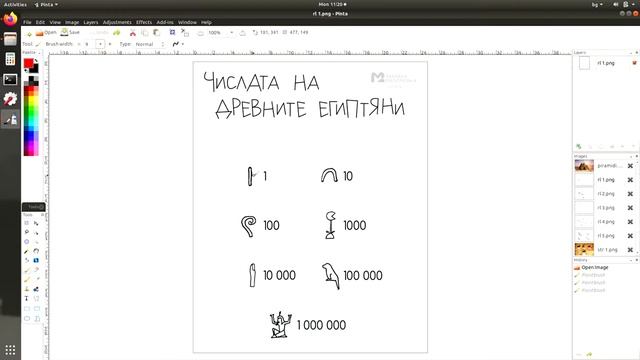Click the Save button in toolbar

pyautogui.click(x=70, y=32)
